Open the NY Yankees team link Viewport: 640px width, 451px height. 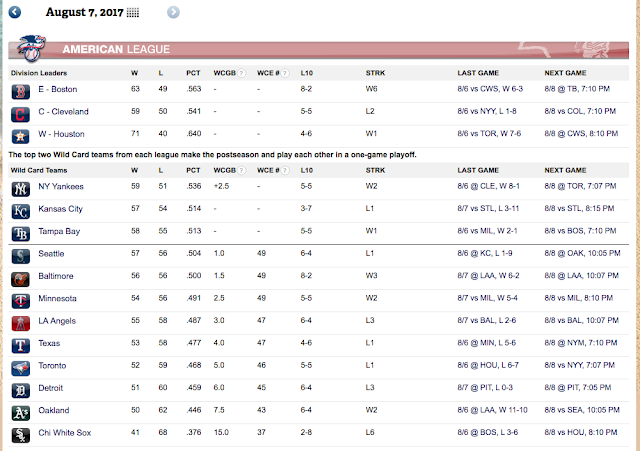(61, 187)
